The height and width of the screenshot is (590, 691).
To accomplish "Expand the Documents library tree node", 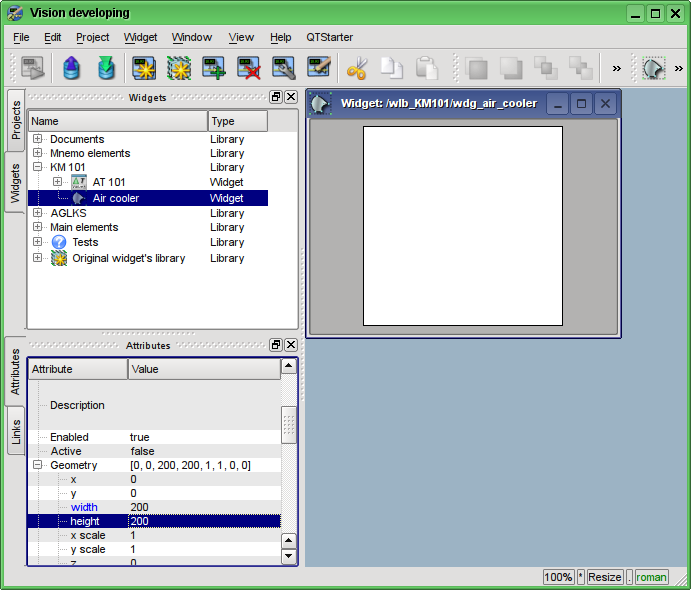I will pyautogui.click(x=38, y=139).
